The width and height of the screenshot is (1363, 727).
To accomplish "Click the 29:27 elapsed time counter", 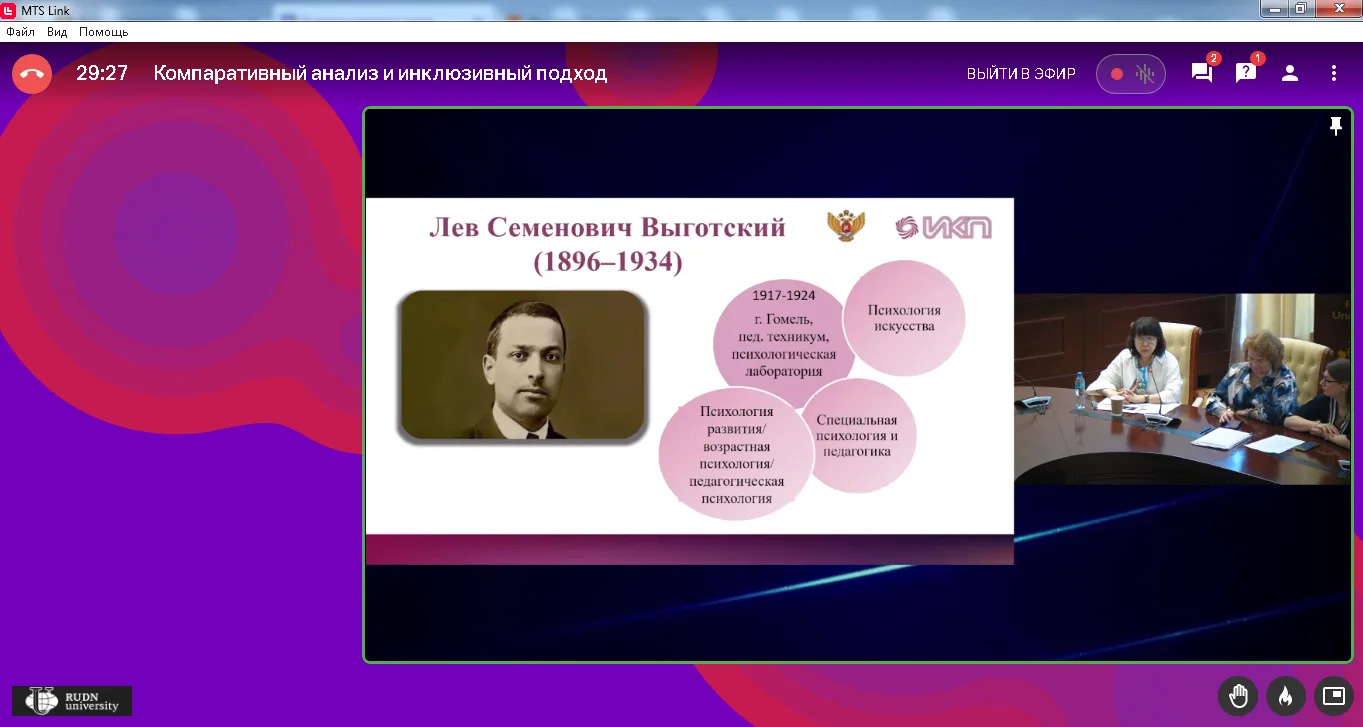I will 102,74.
